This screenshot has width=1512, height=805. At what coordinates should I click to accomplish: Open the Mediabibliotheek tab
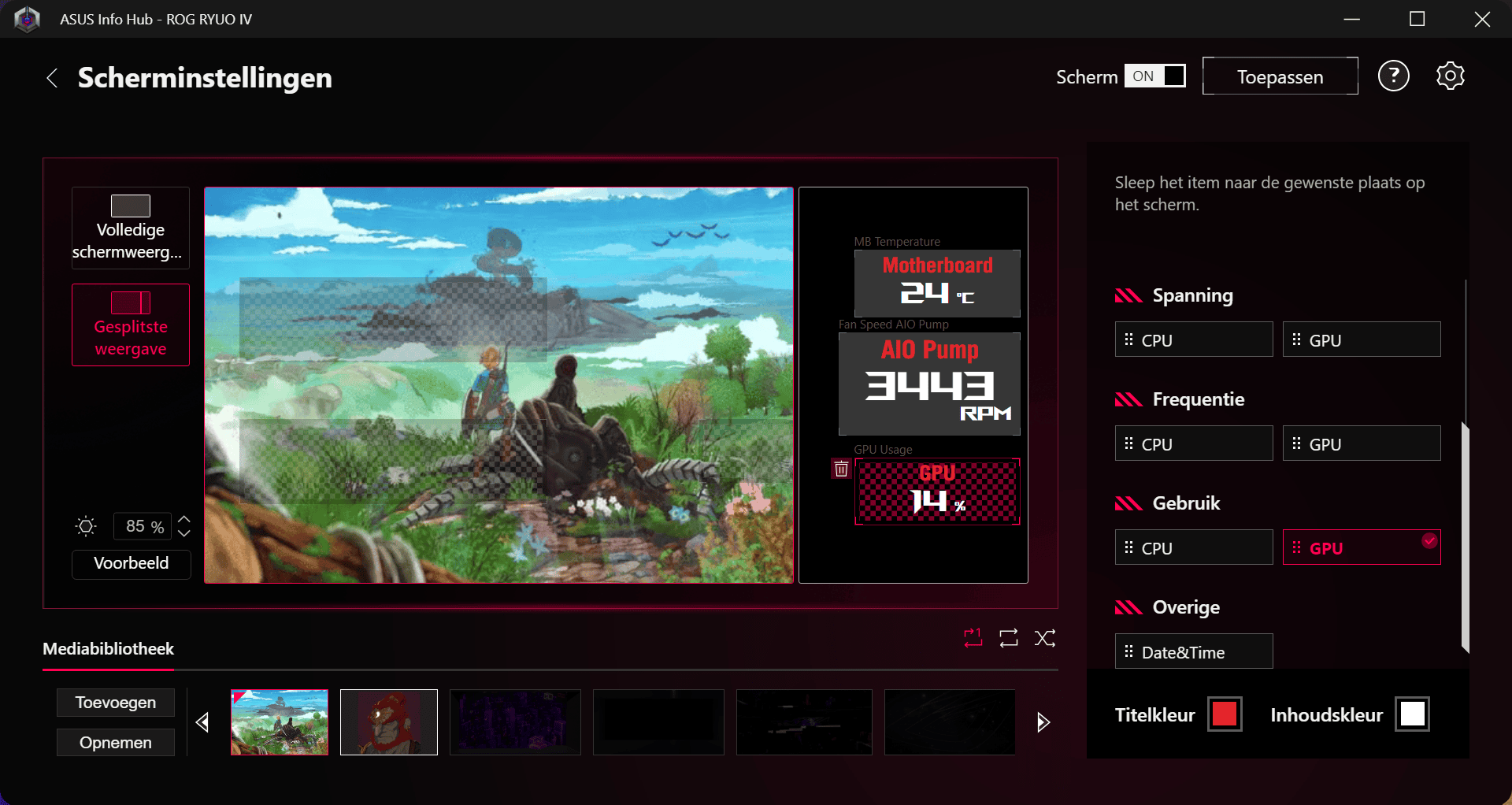[x=108, y=649]
